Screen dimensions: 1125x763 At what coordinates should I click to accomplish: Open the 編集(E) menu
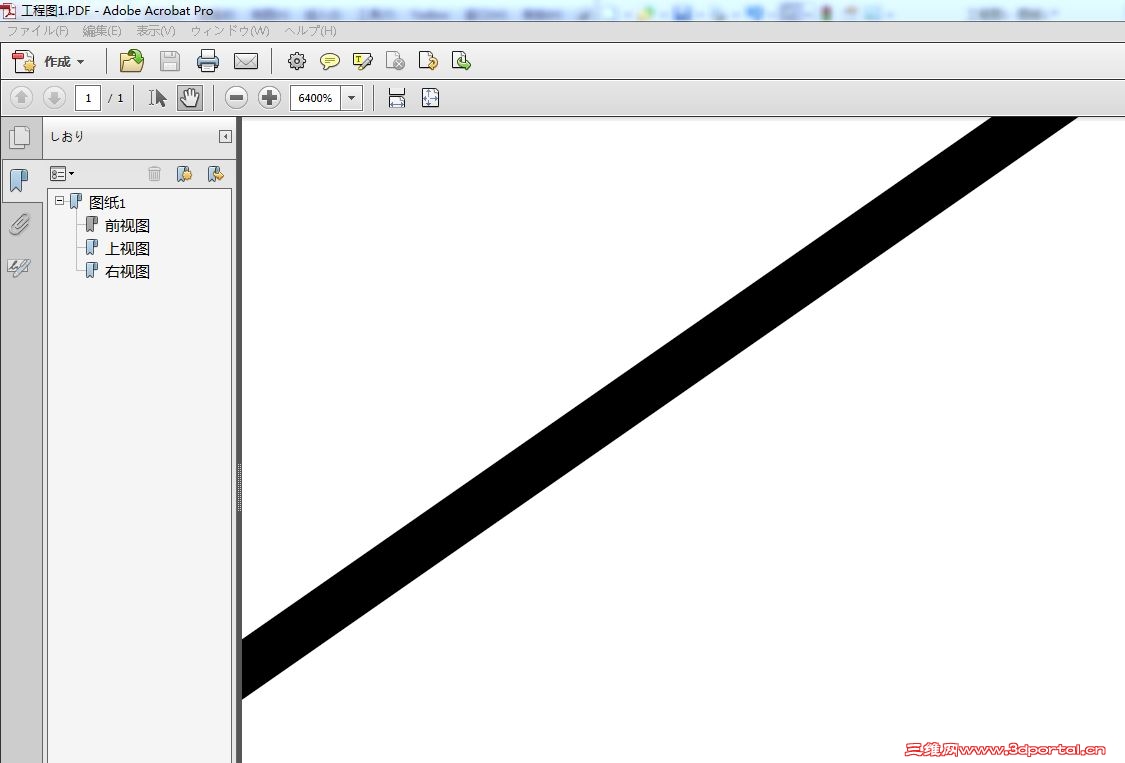102,31
